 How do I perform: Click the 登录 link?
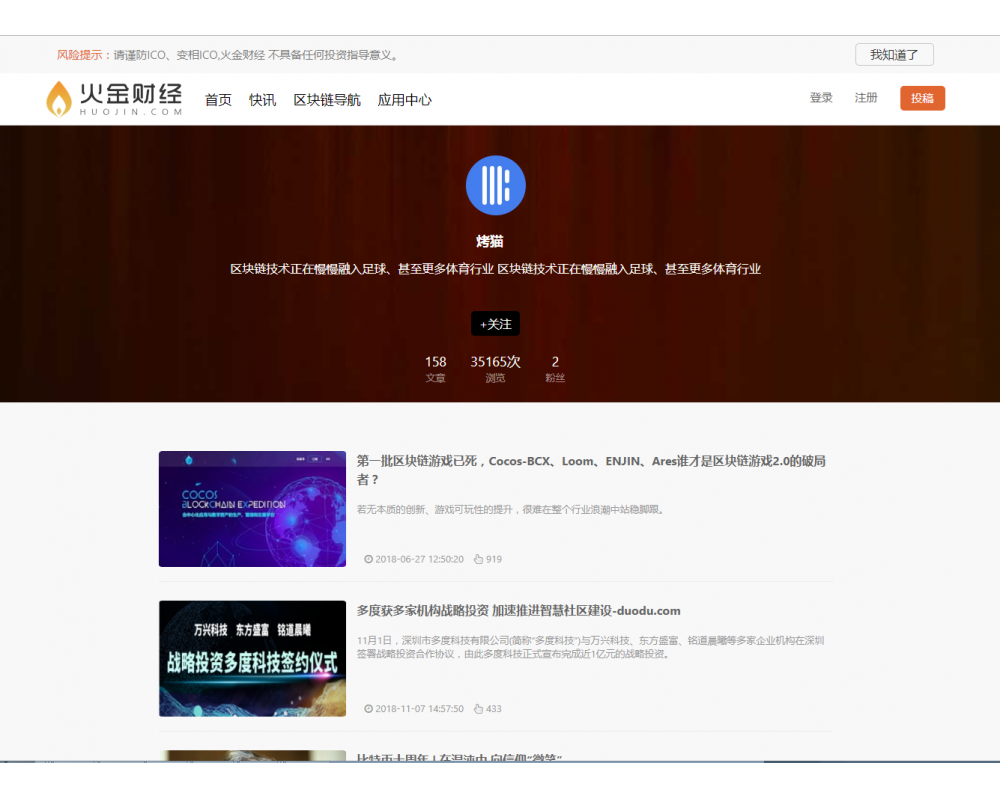click(x=821, y=98)
